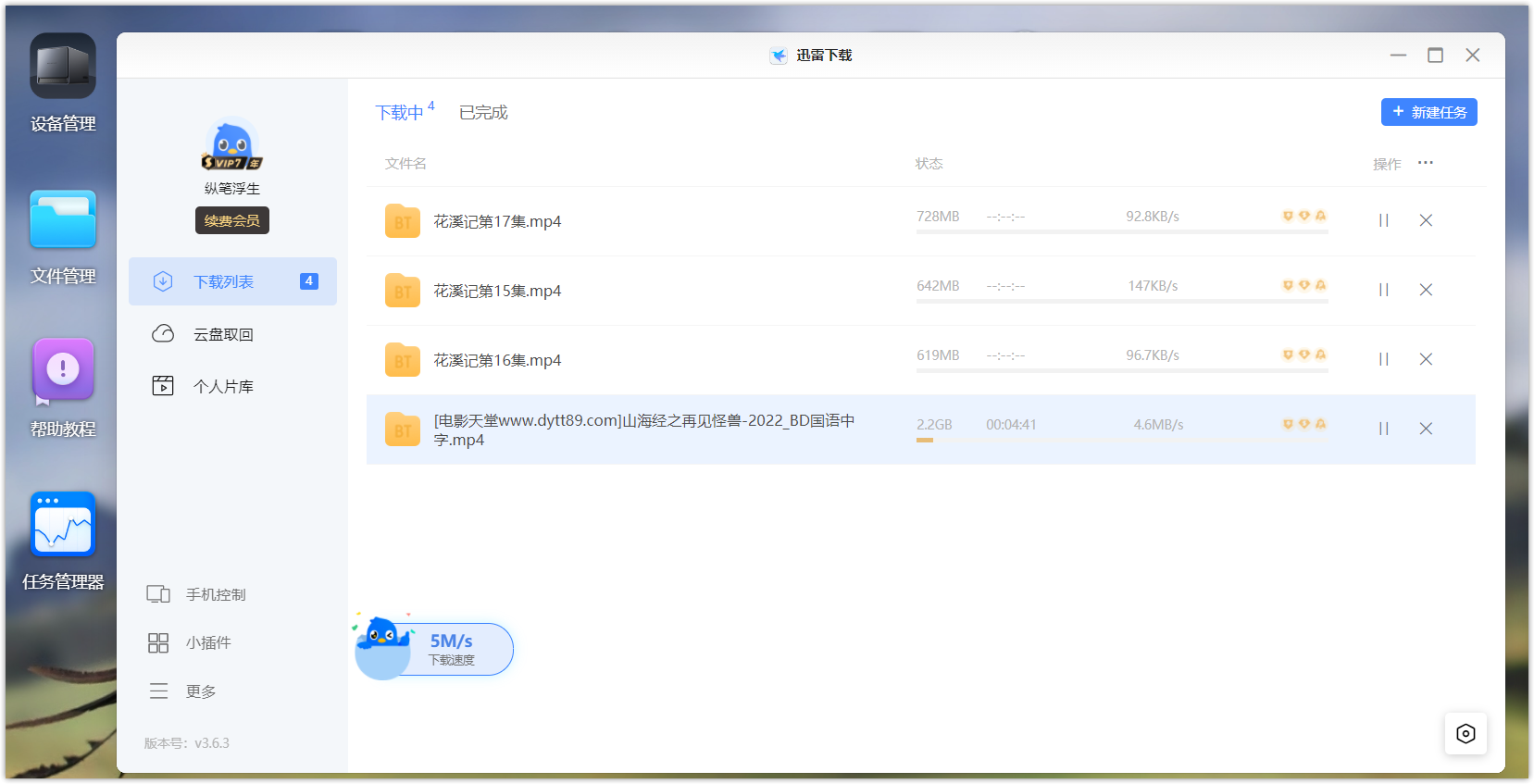The image size is (1534, 784).
Task: Pause the 花溪记第16集.mp4 download
Action: click(1383, 359)
